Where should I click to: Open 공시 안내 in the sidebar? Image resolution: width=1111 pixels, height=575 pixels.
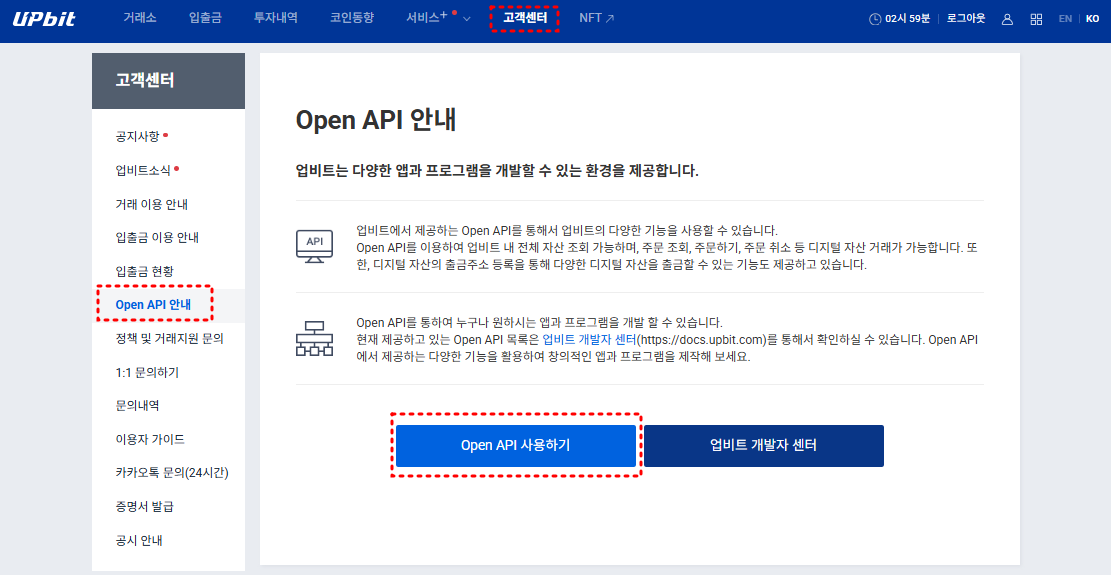coord(139,541)
